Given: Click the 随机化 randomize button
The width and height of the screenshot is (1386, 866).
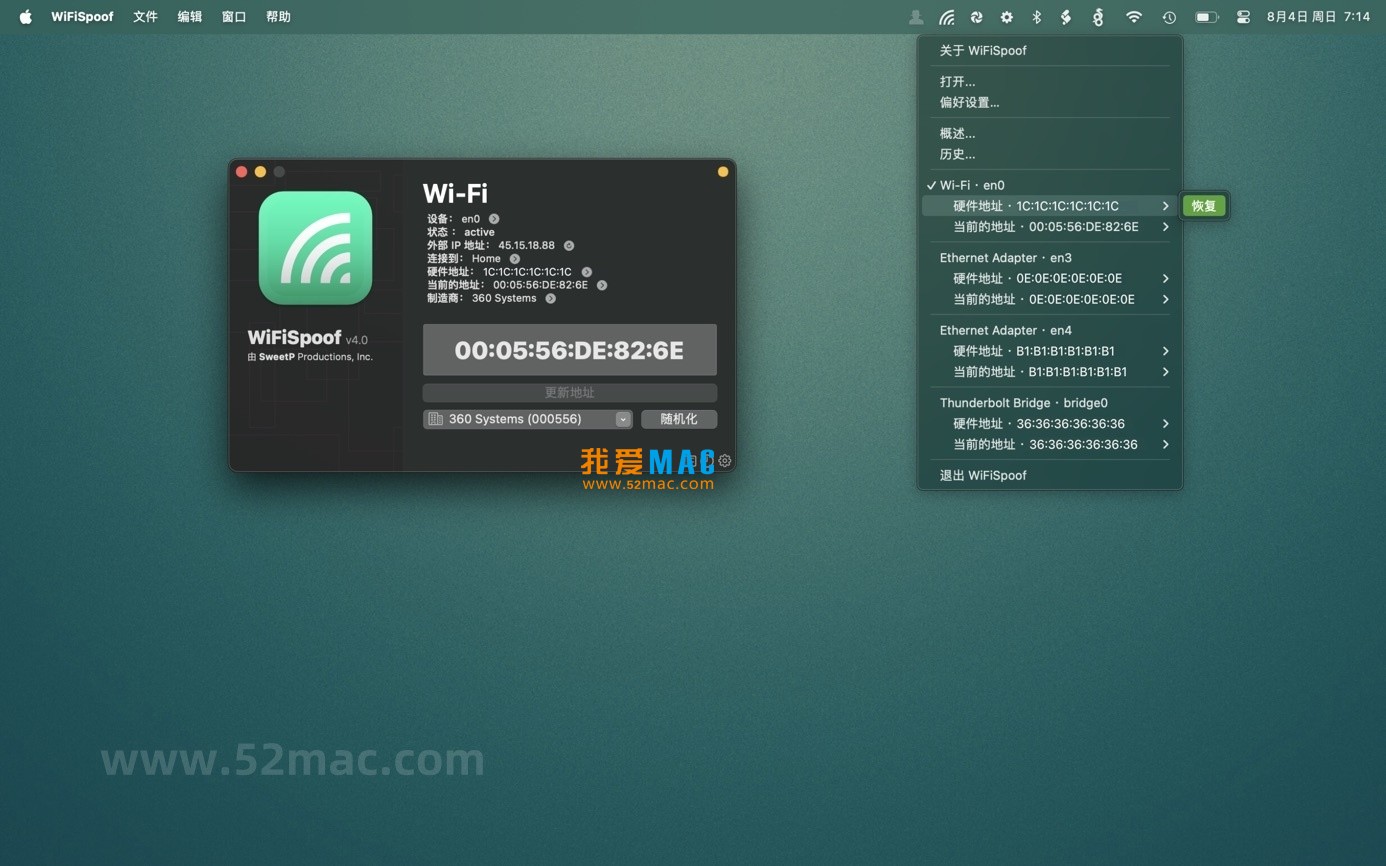Looking at the screenshot, I should tap(679, 419).
